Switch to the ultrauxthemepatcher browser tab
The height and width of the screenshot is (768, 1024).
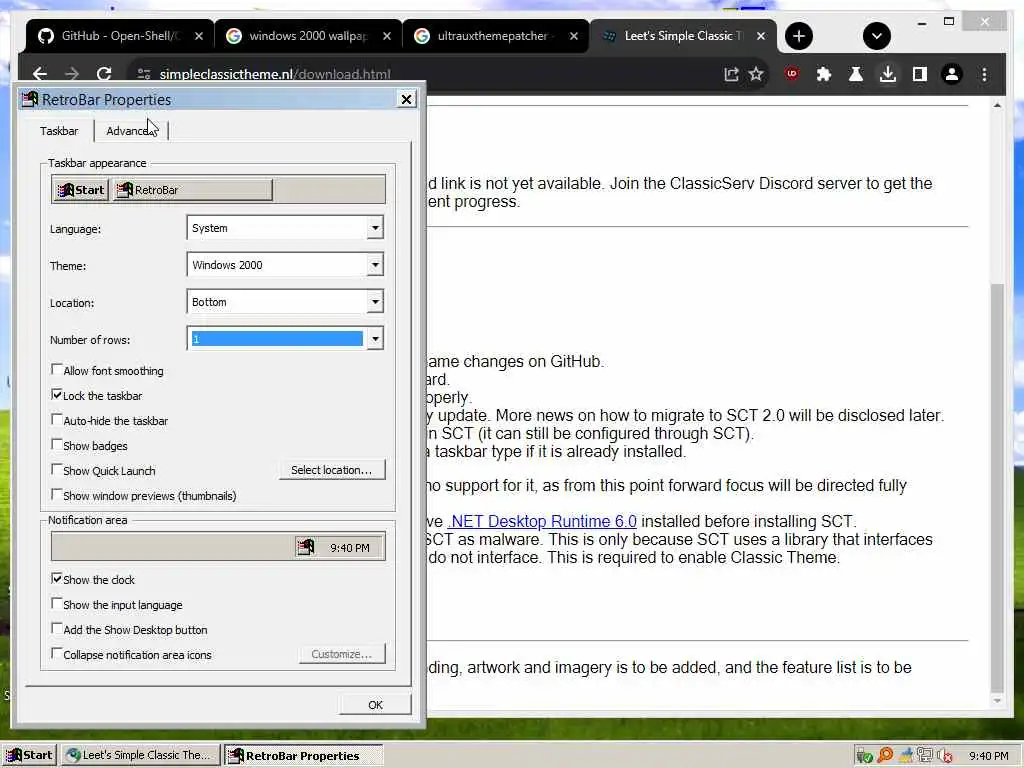click(x=496, y=36)
